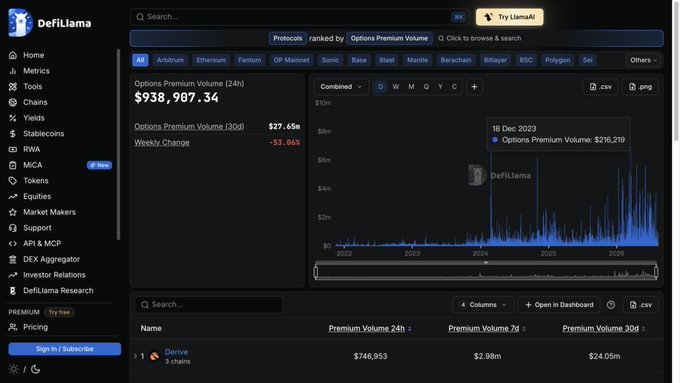
Task: Click the Investor Relations icon
Action: [x=13, y=275]
